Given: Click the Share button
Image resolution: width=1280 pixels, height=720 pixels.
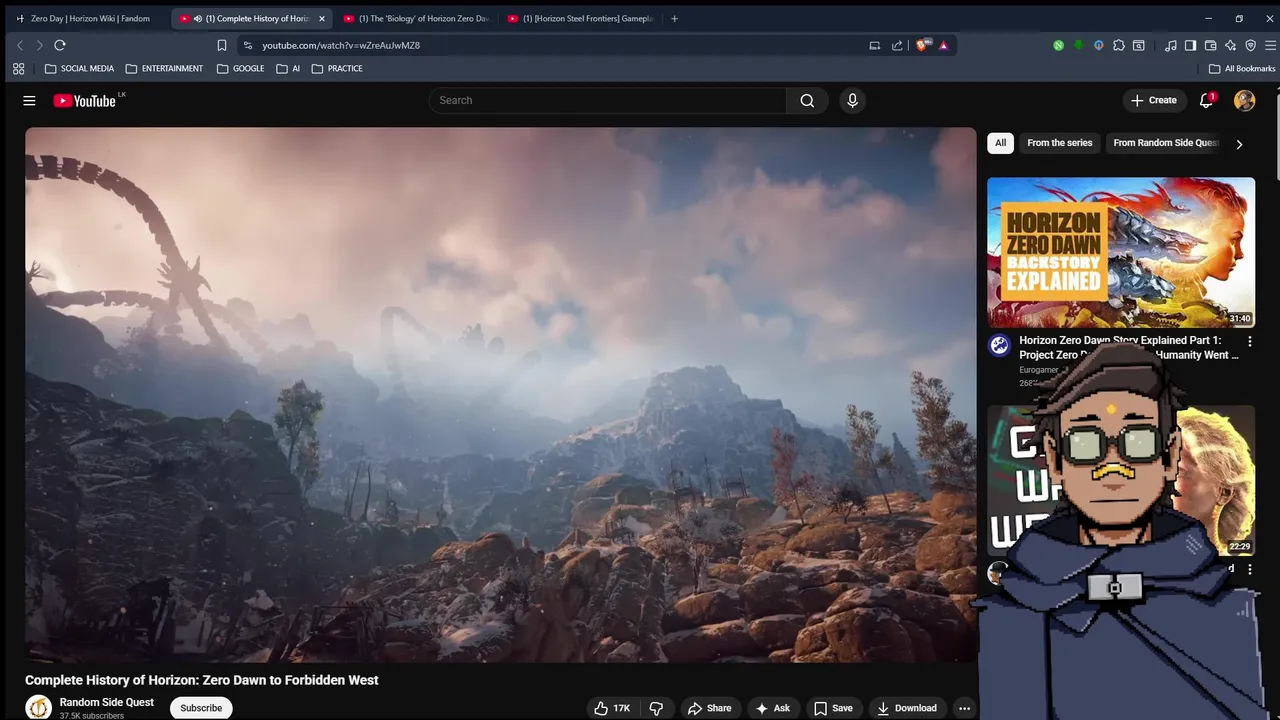Looking at the screenshot, I should (x=709, y=708).
